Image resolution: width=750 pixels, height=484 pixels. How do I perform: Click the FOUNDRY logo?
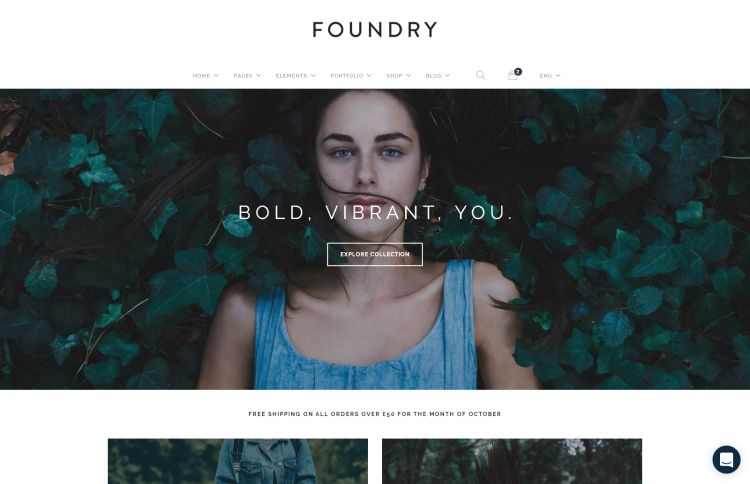coord(375,30)
